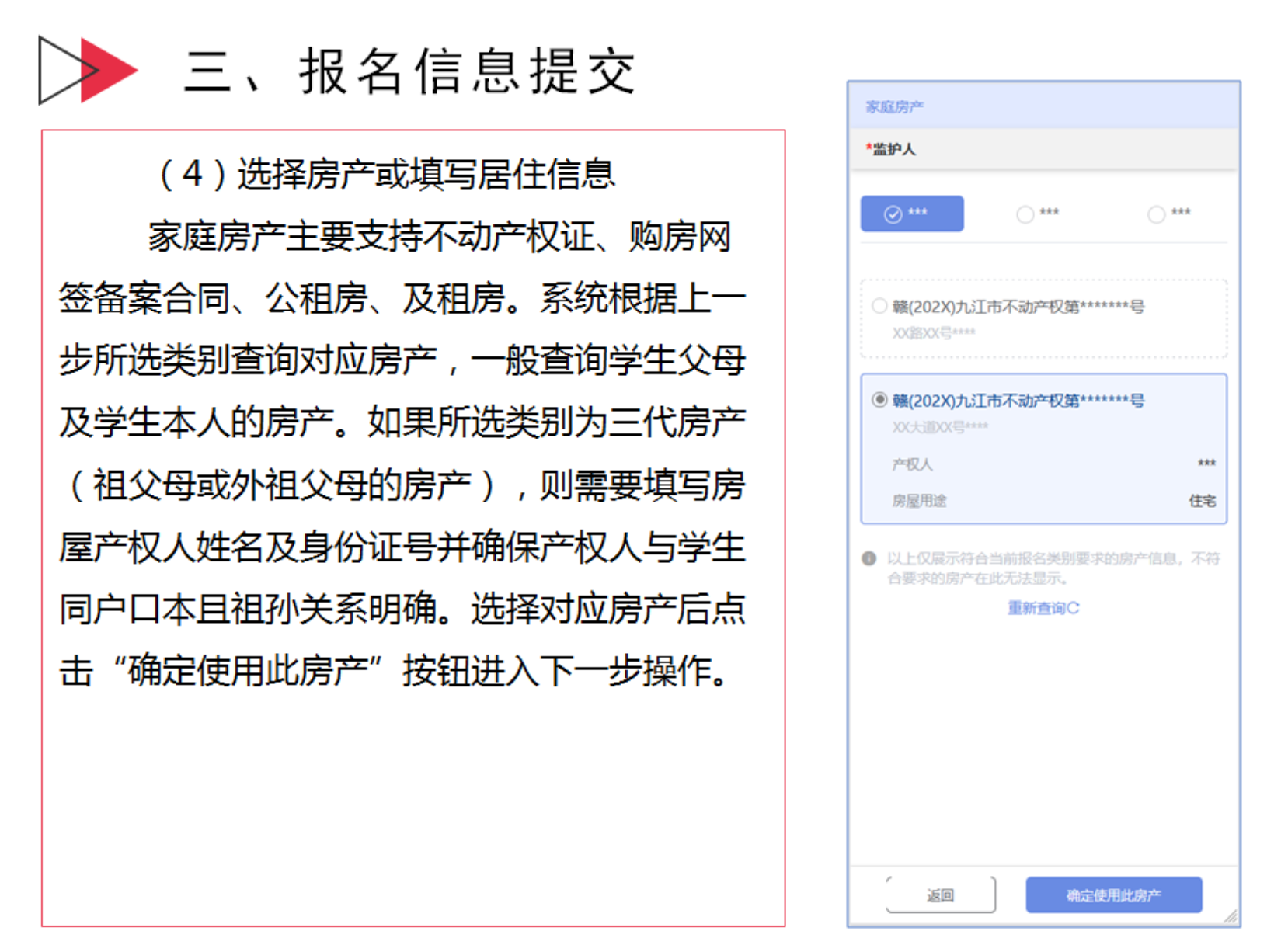Click the gray info icon above 重新查询
Image resolution: width=1288 pixels, height=945 pixels.
869,558
